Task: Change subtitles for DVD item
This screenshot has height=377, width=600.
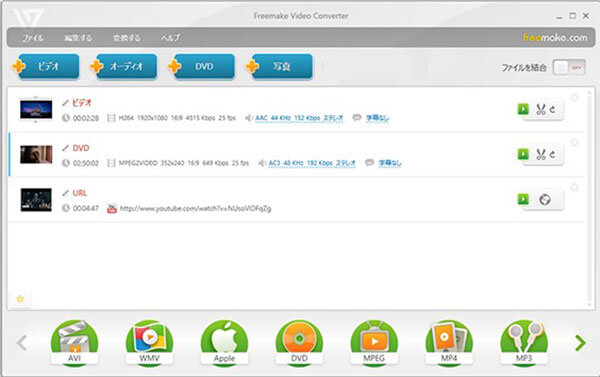Action: 390,163
